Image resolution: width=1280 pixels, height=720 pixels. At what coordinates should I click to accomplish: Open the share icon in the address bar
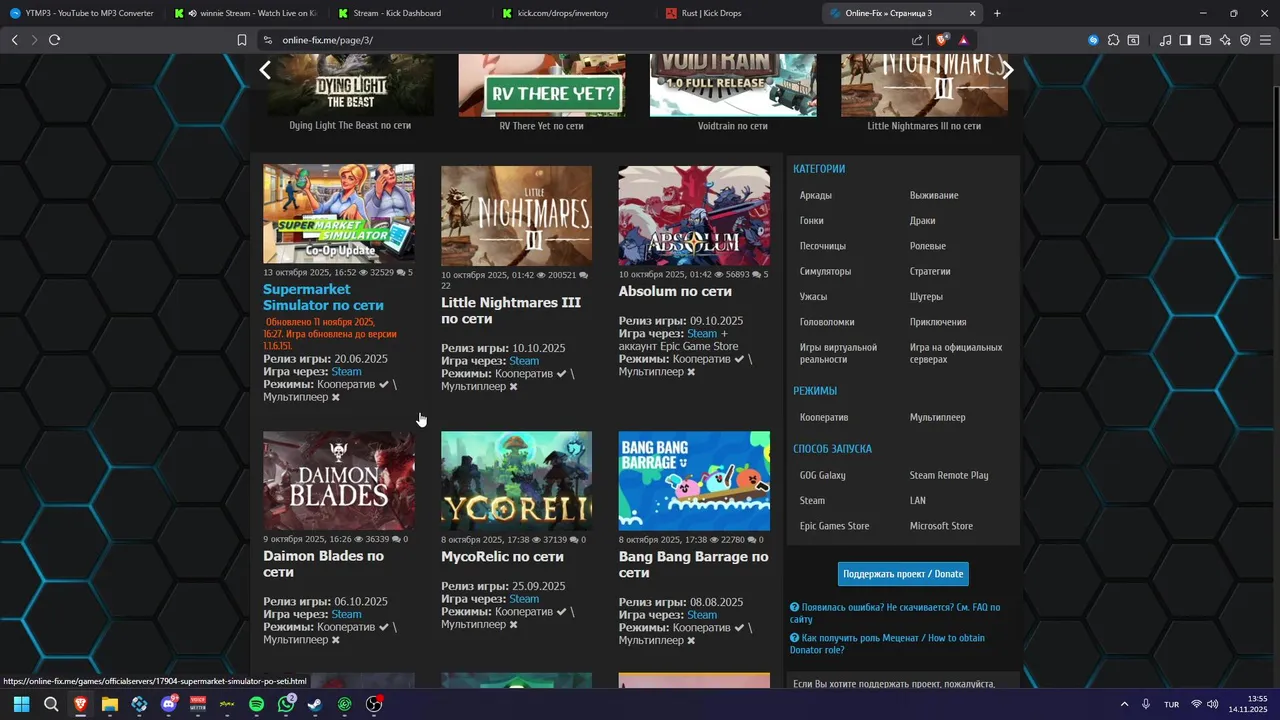pos(917,40)
